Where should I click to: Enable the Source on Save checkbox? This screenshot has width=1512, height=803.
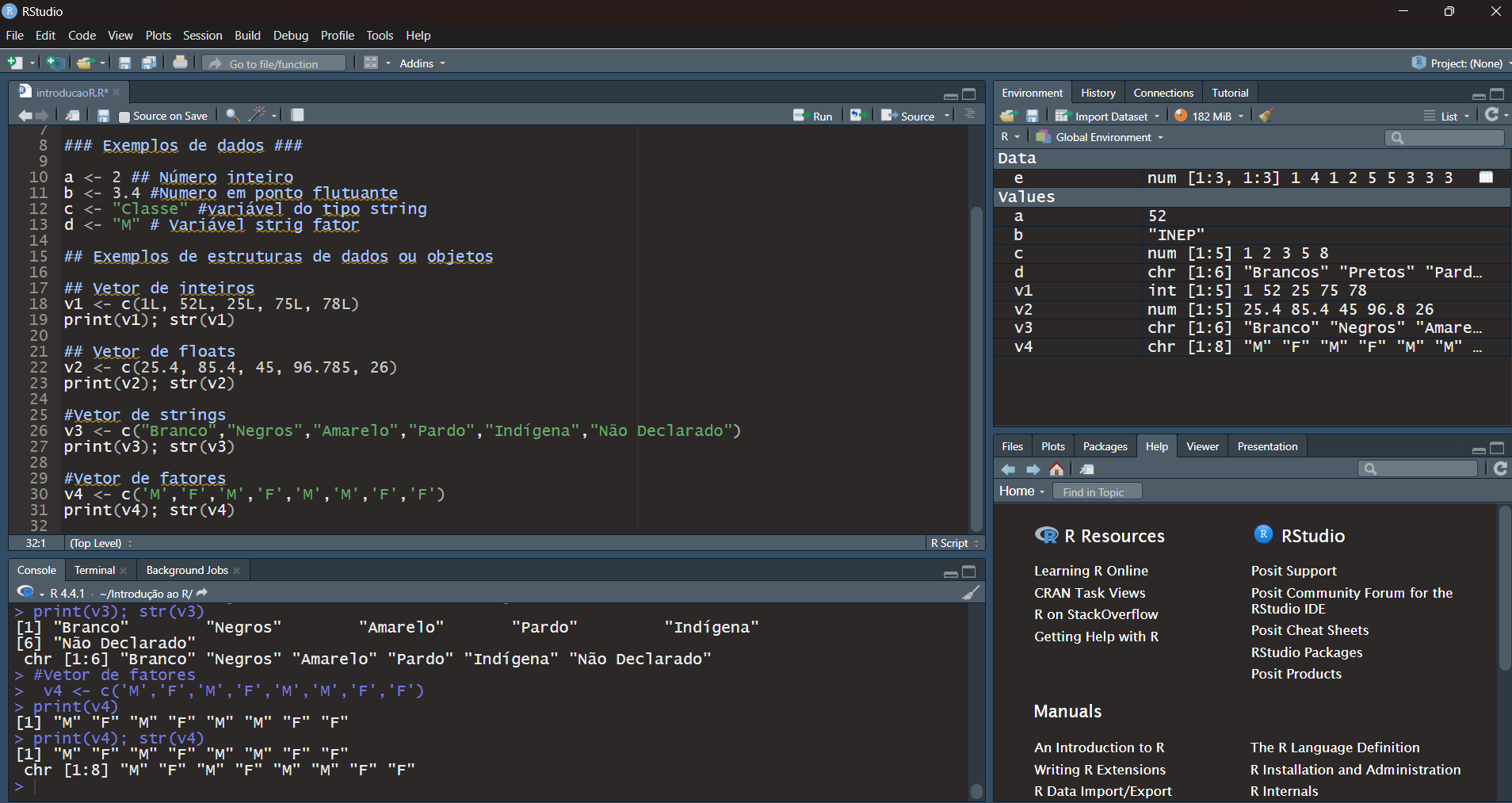coord(124,117)
